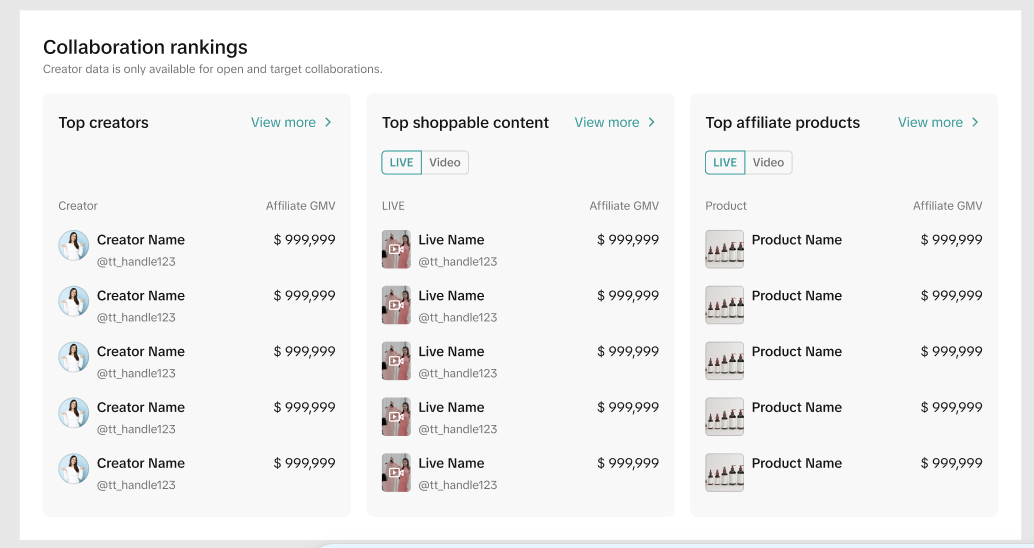Click the third creator's profile avatar
Viewport: 1034px width, 548px height.
(x=74, y=358)
